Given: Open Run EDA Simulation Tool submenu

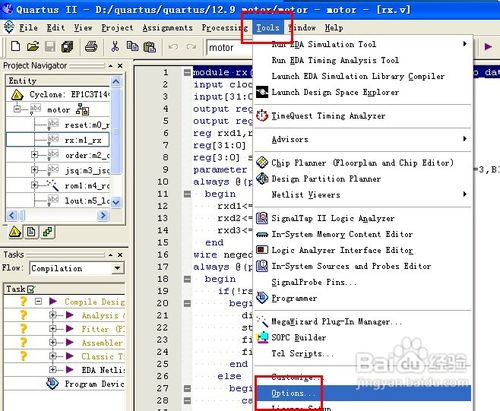Looking at the screenshot, I should 363,44.
